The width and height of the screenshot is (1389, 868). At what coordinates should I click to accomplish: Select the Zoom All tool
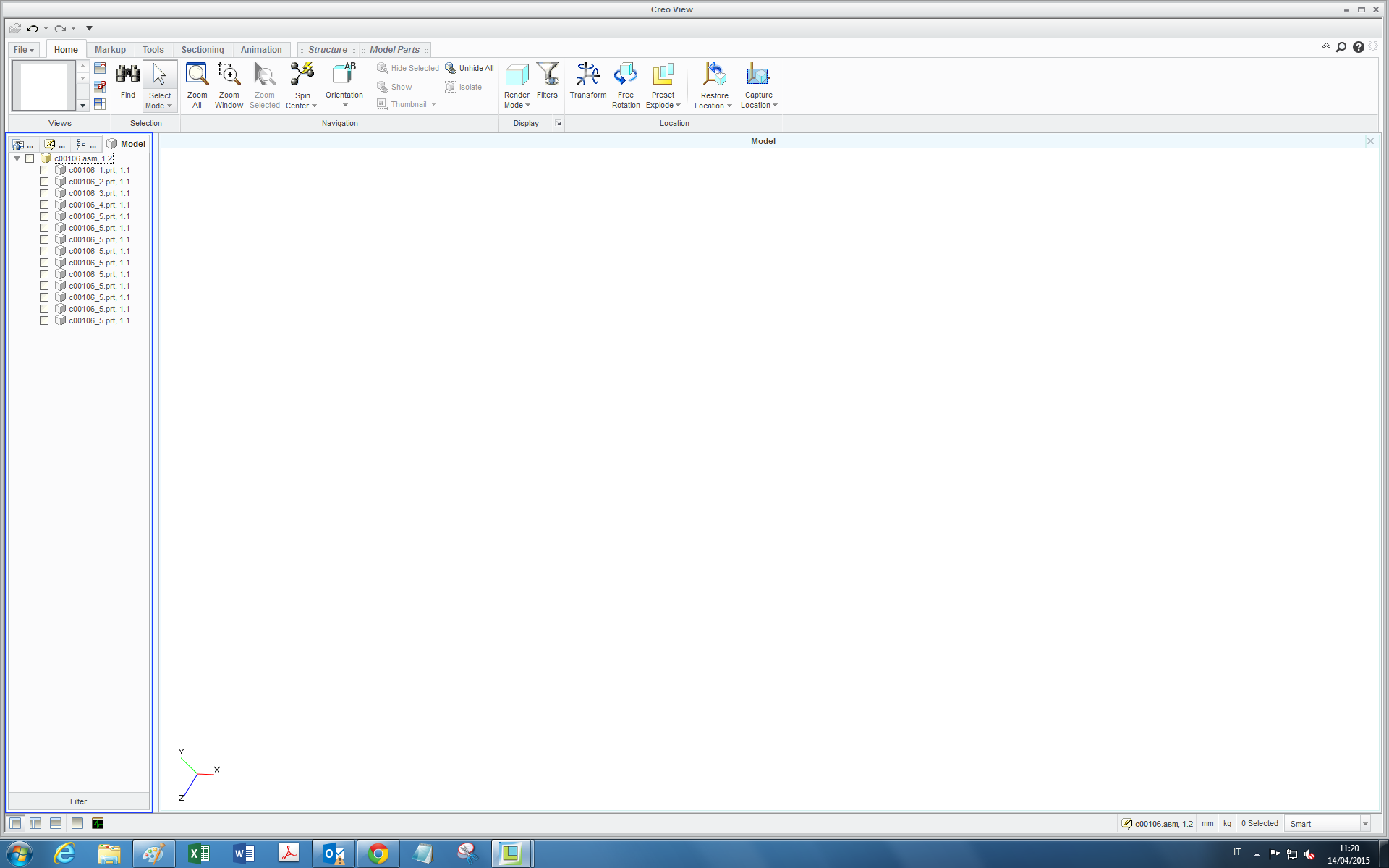click(197, 85)
